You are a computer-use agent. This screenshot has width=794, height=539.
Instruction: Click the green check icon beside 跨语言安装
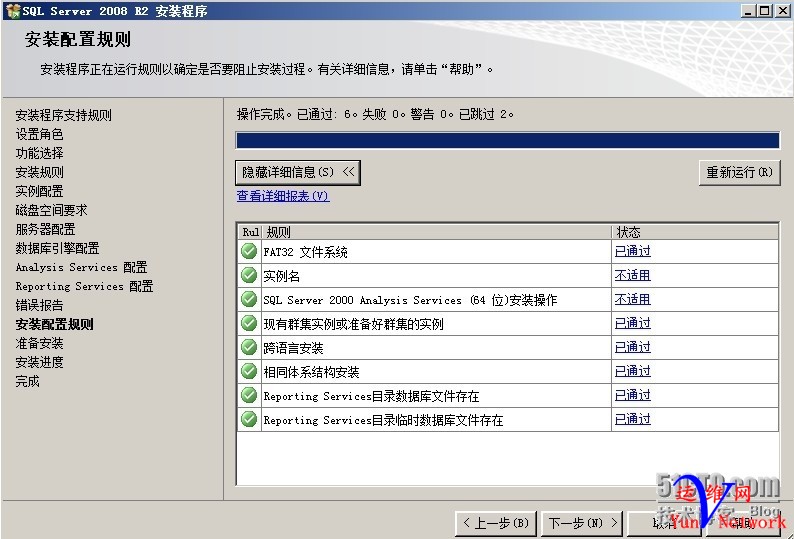click(249, 347)
